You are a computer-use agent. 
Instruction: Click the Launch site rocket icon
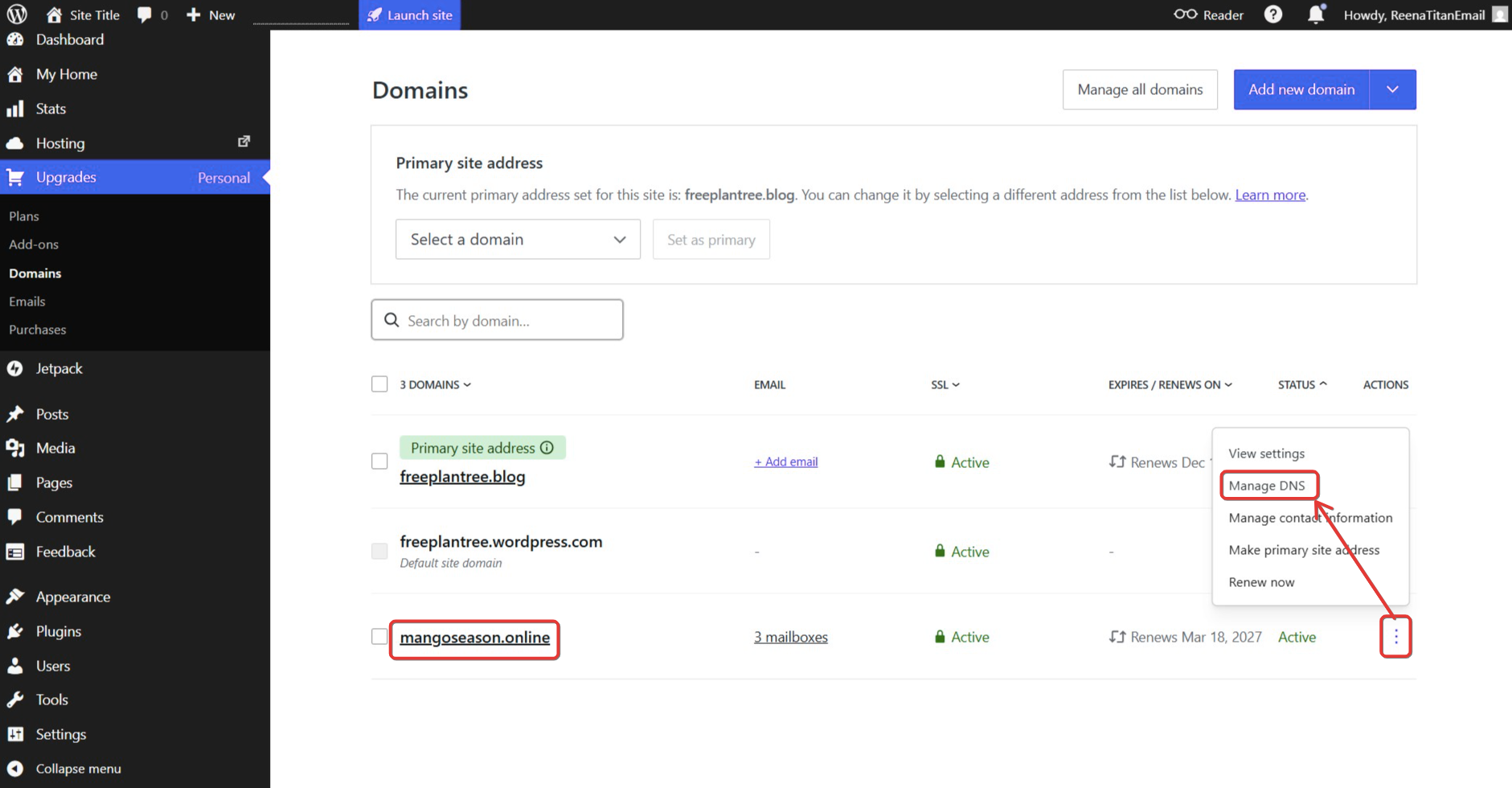pyautogui.click(x=375, y=14)
